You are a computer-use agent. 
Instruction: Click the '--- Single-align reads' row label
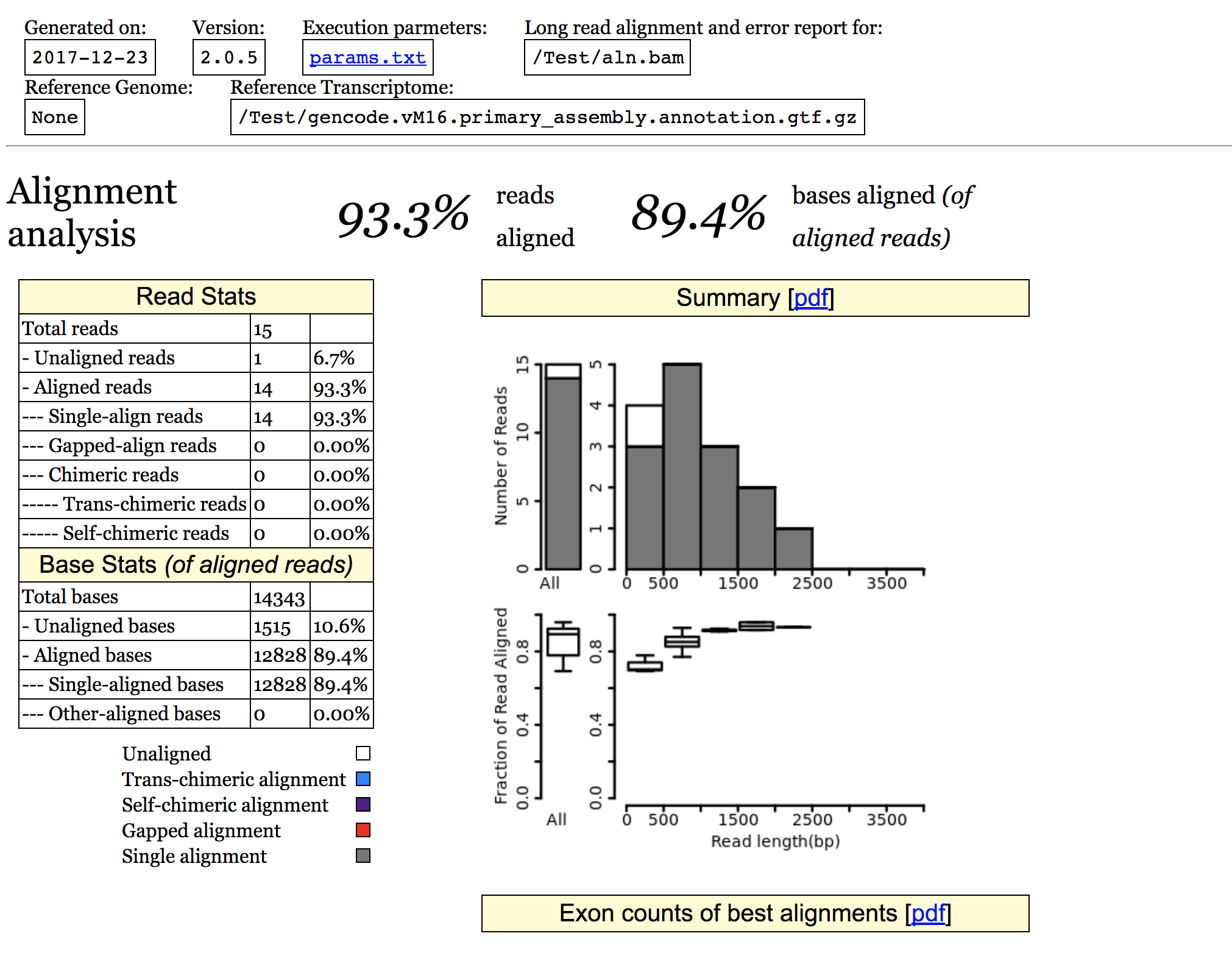pyautogui.click(x=113, y=416)
